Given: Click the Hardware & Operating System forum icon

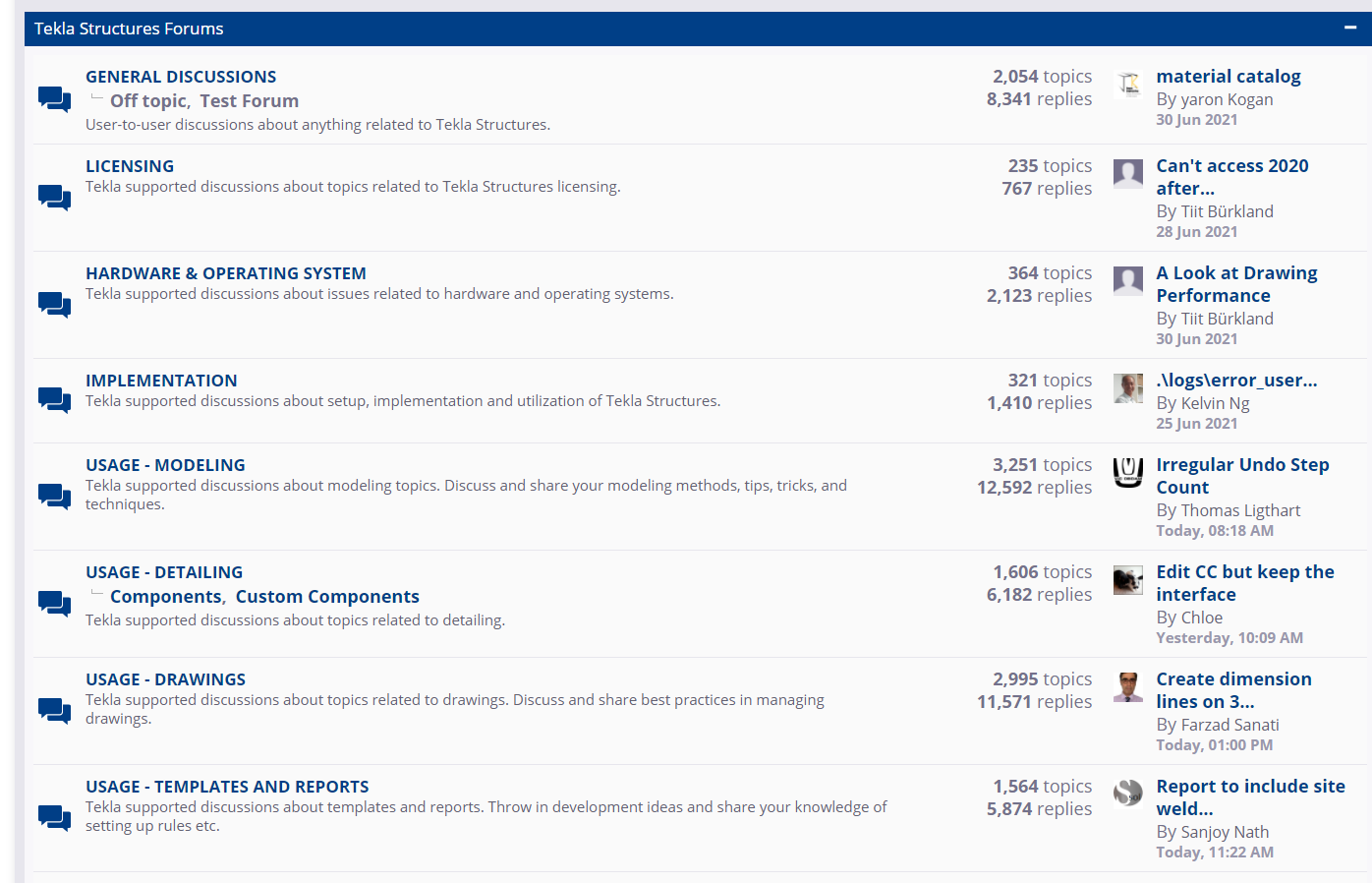Looking at the screenshot, I should tap(54, 305).
